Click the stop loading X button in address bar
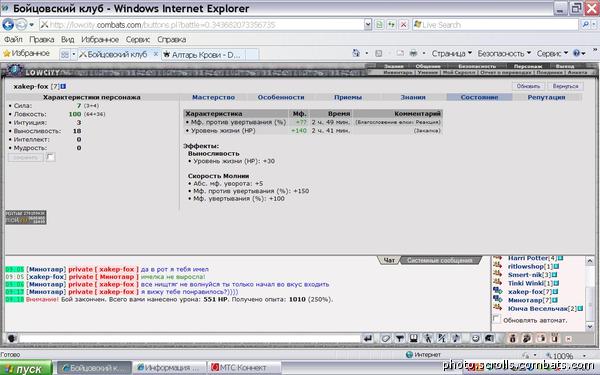The width and height of the screenshot is (600, 375). click(403, 25)
